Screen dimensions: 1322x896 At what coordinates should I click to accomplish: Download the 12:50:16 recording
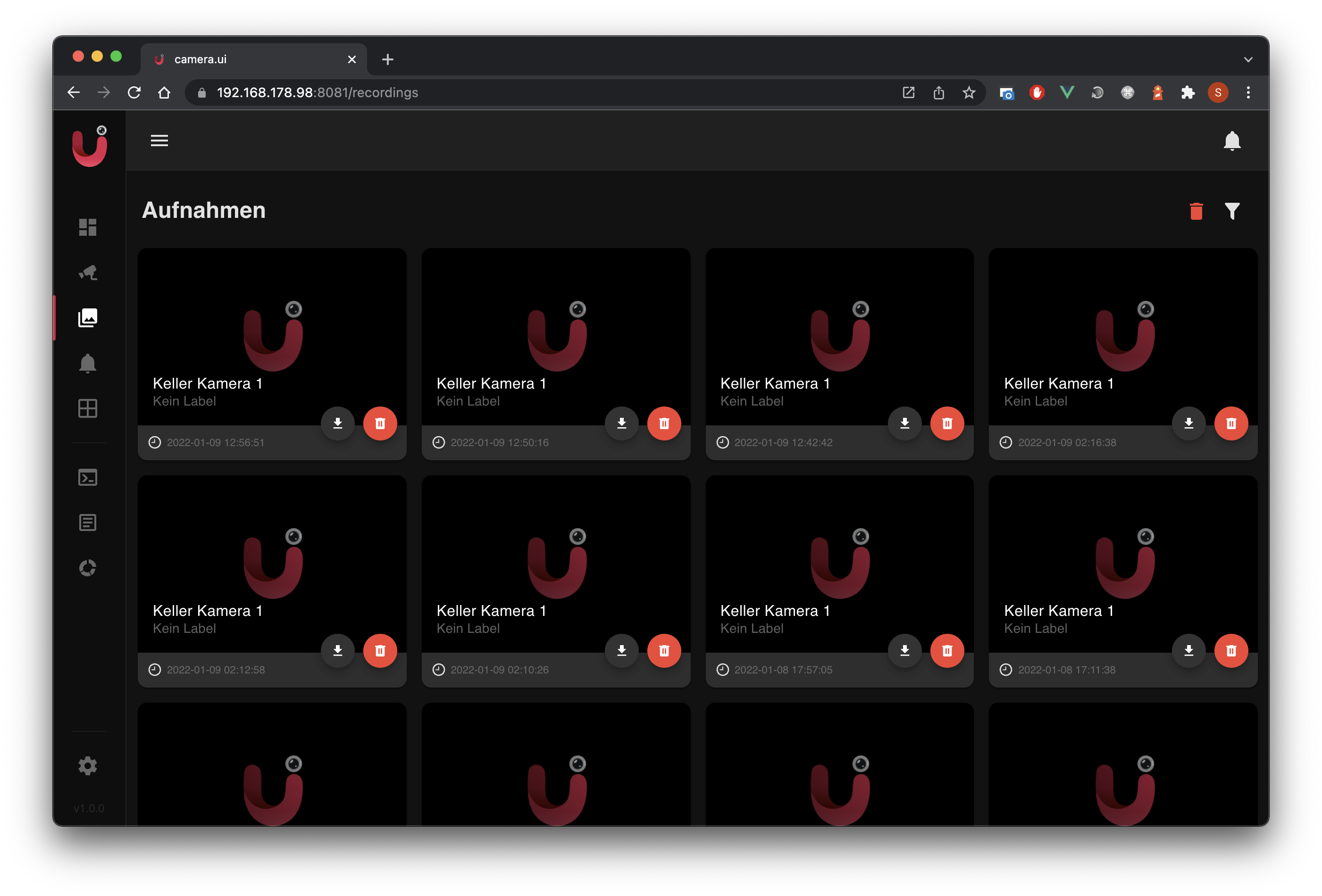pos(622,423)
